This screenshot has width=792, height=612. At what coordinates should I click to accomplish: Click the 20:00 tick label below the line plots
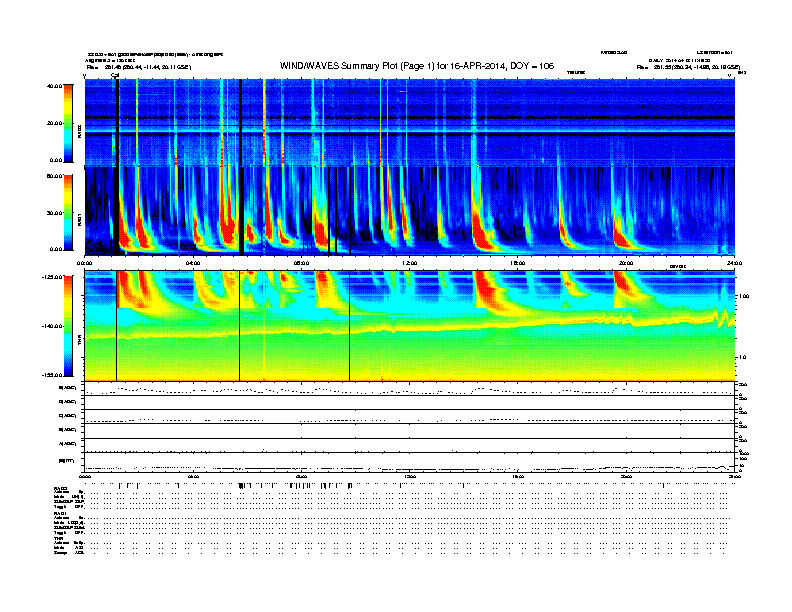(626, 476)
